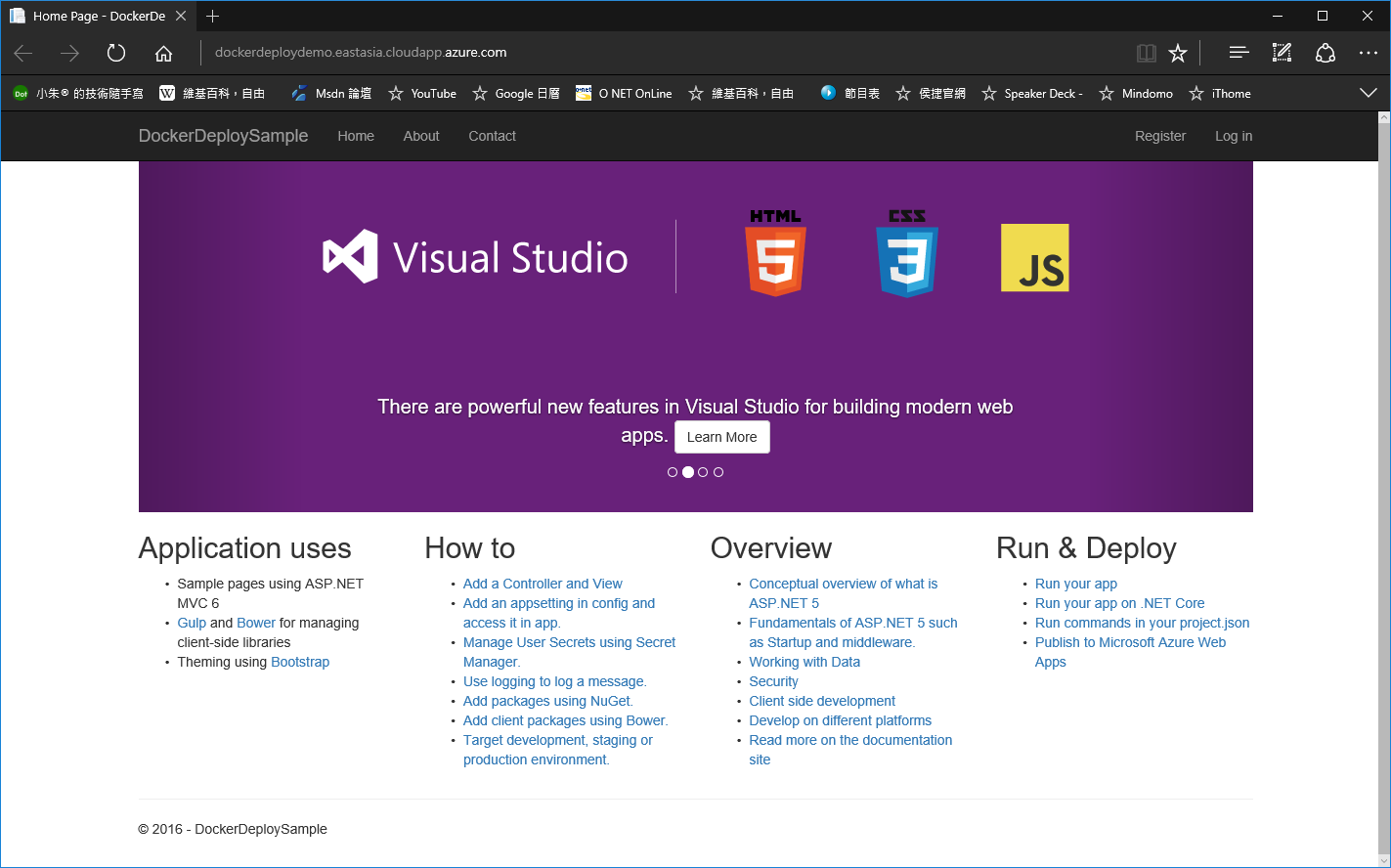Open Manage User Secrets link
This screenshot has width=1391, height=868.
[x=569, y=652]
